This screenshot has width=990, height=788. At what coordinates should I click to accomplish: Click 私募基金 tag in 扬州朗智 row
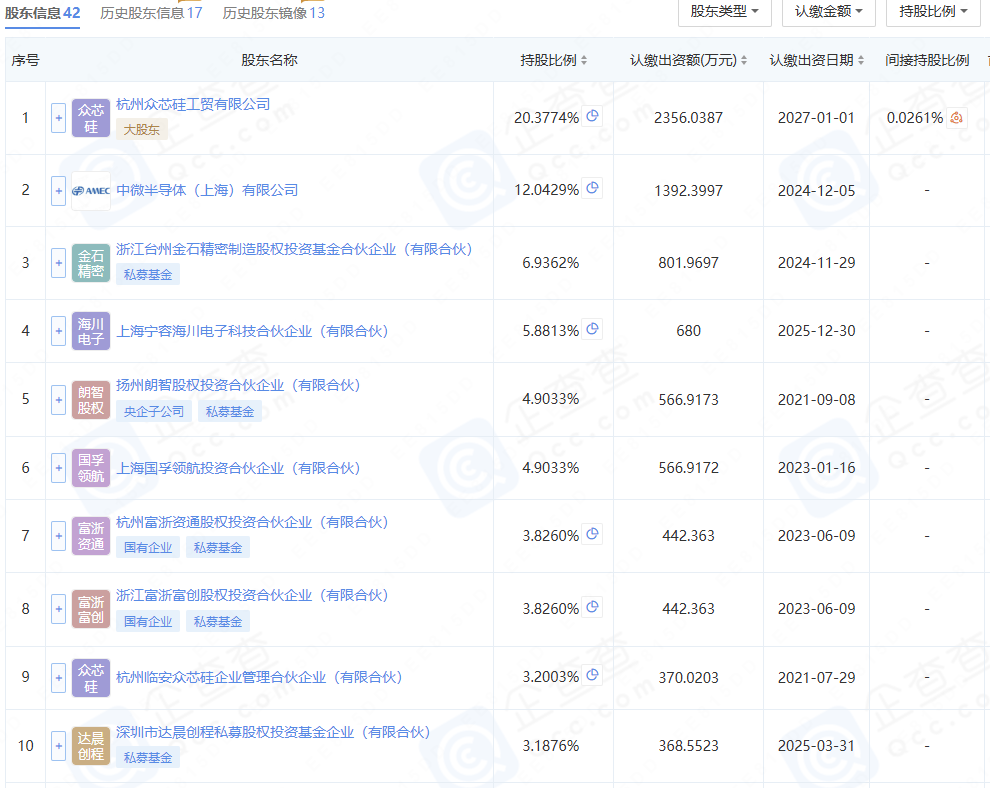coord(230,412)
